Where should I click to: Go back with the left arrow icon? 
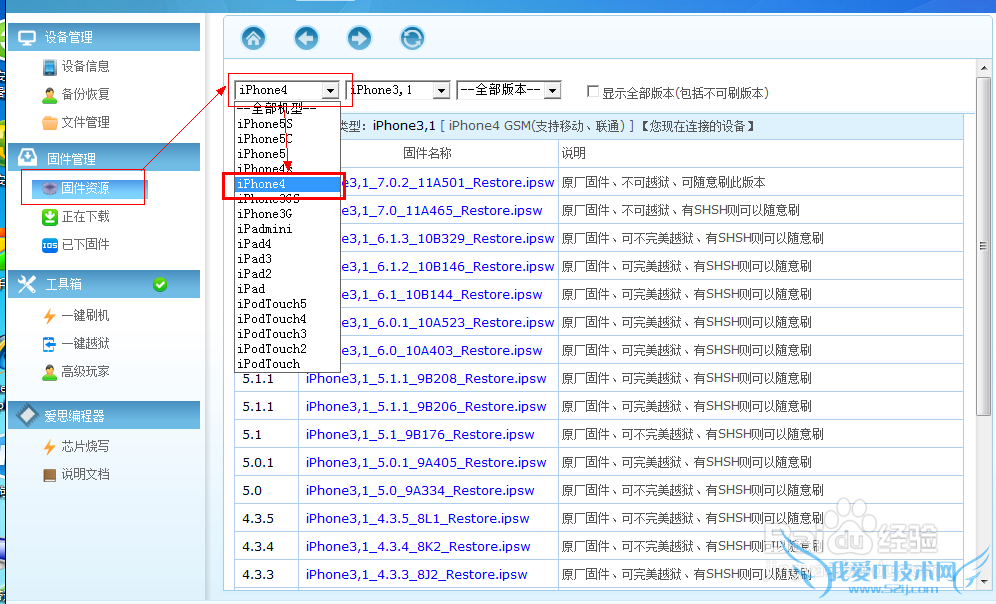[306, 38]
